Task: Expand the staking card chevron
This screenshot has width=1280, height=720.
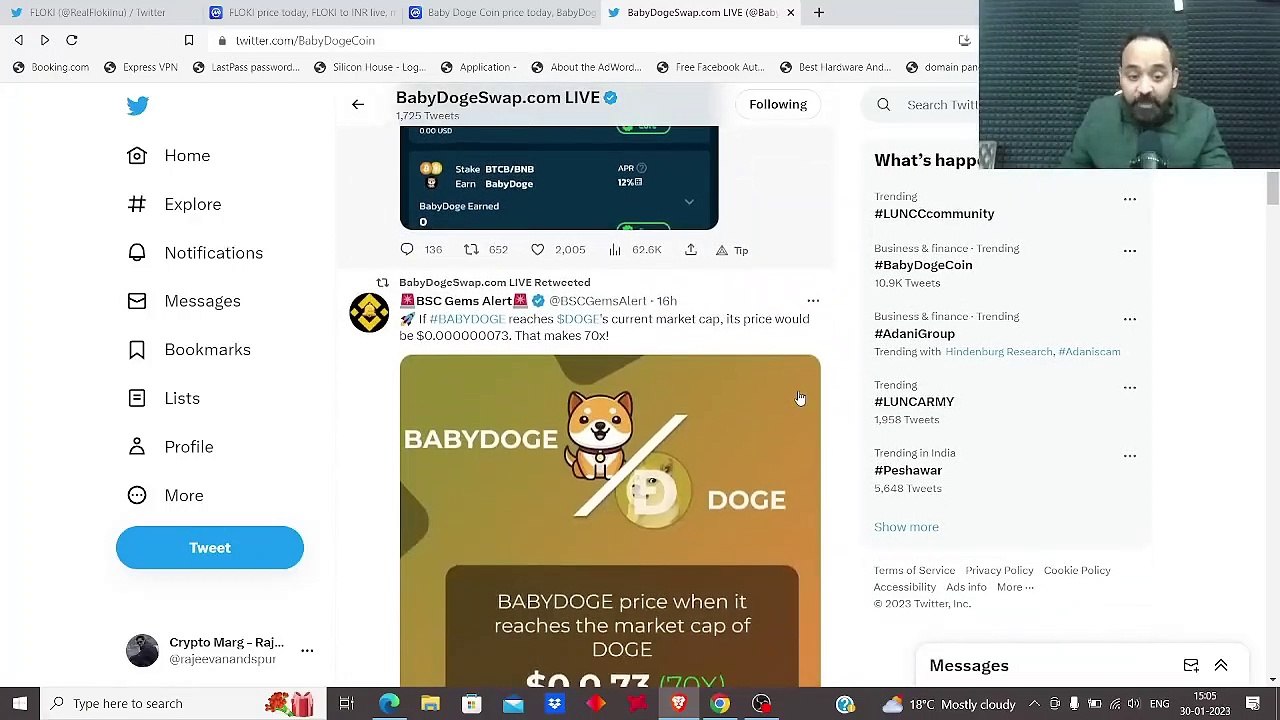Action: pyautogui.click(x=689, y=202)
